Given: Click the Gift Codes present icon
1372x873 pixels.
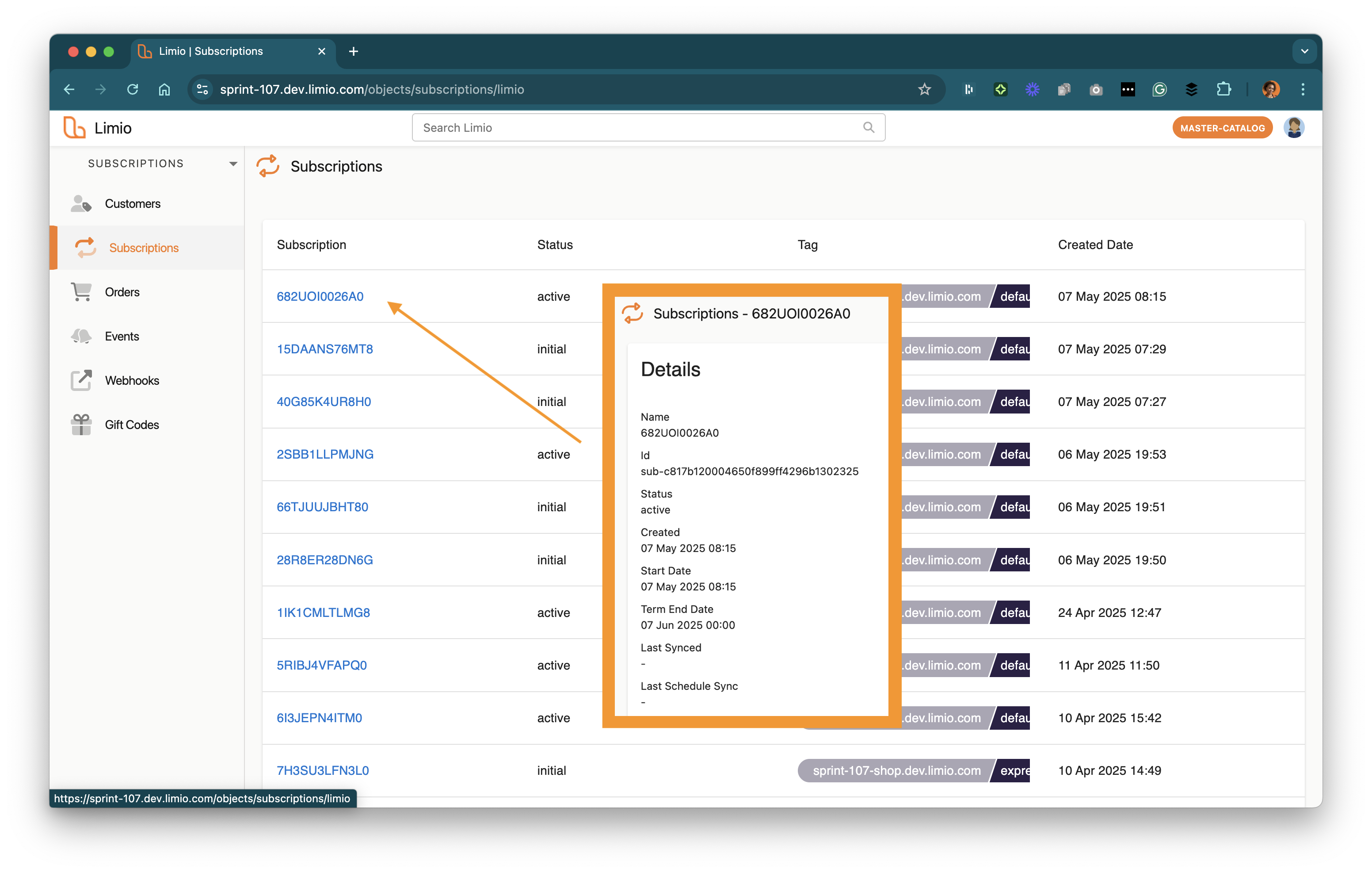Looking at the screenshot, I should pyautogui.click(x=81, y=425).
